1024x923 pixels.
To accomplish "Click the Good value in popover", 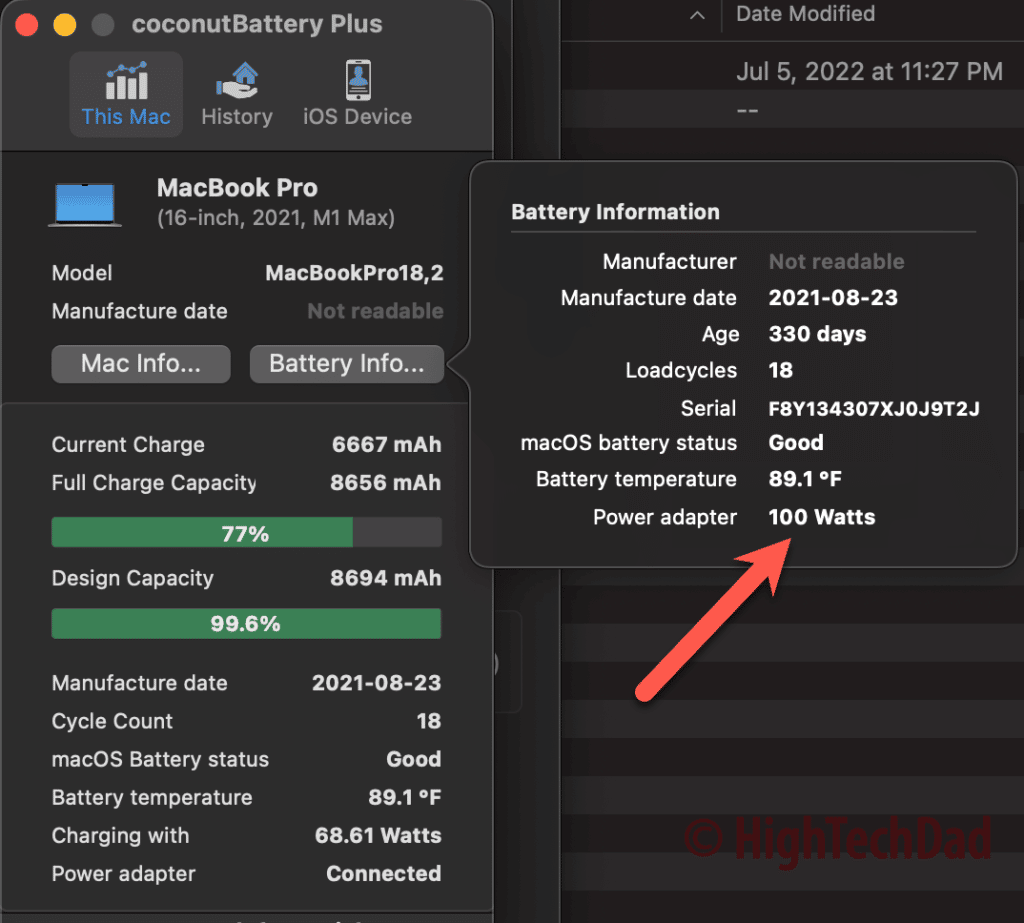I will click(x=796, y=444).
